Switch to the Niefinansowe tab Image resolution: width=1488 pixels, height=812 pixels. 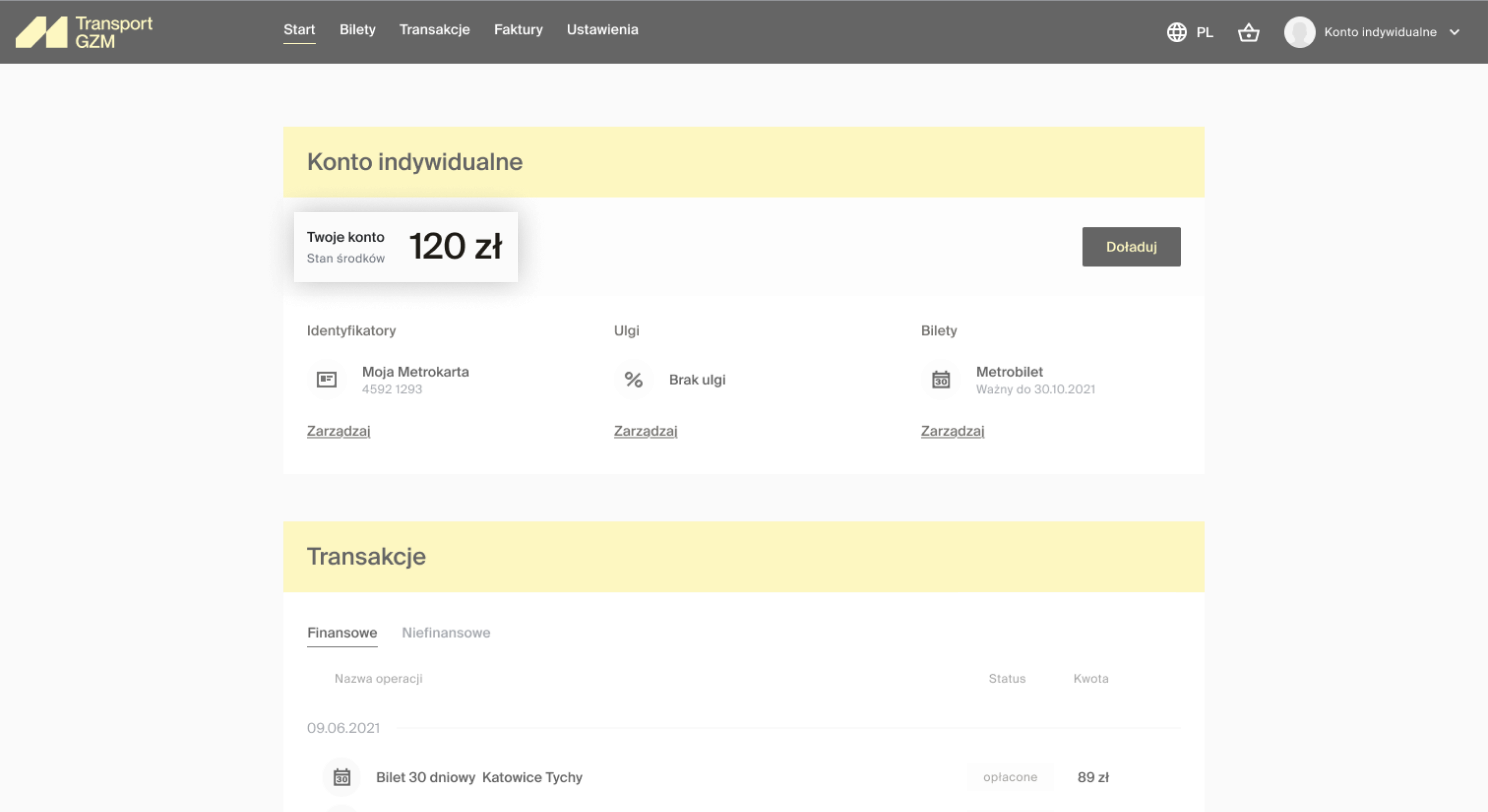(x=446, y=633)
